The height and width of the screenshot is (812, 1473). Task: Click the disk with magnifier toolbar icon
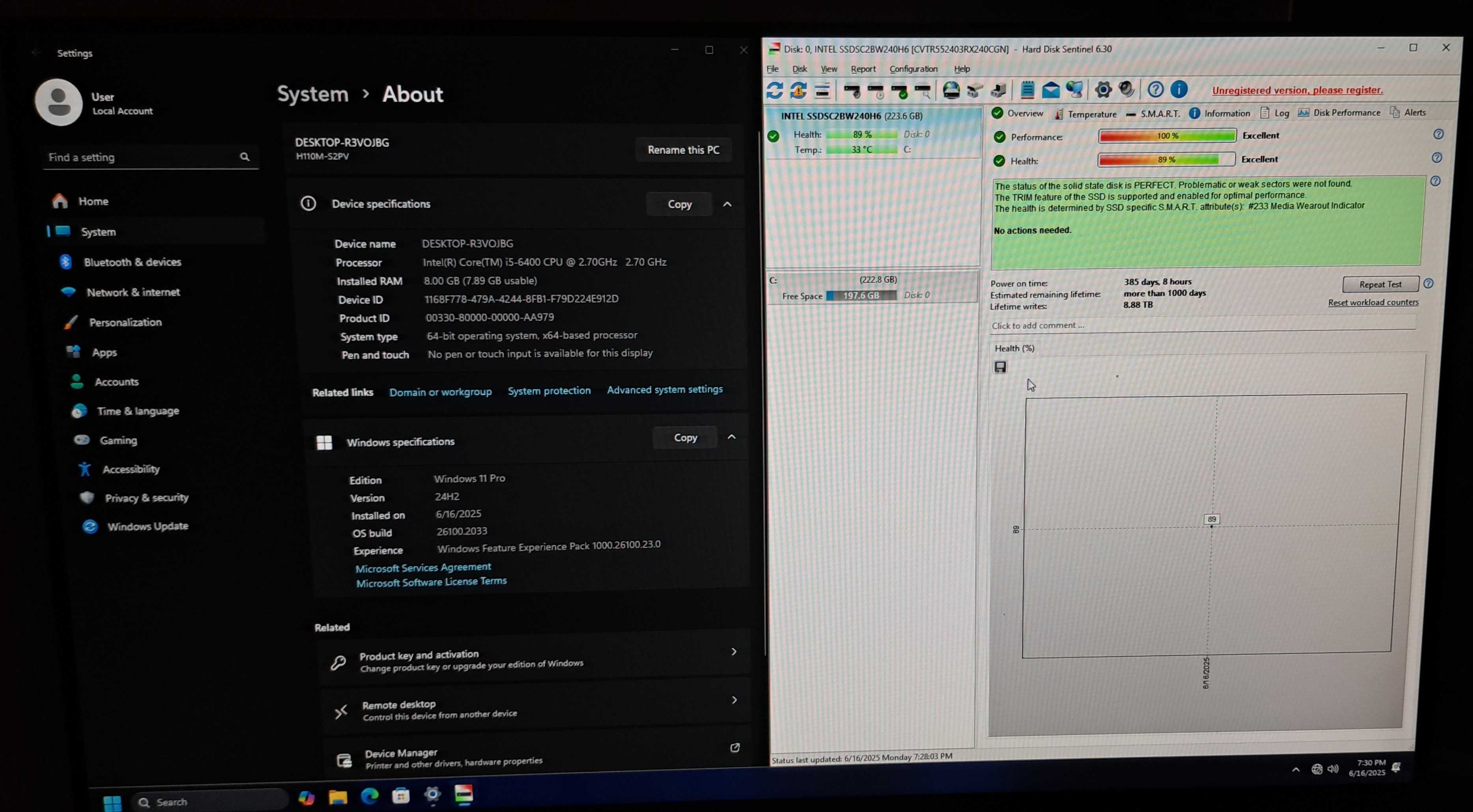tap(923, 90)
